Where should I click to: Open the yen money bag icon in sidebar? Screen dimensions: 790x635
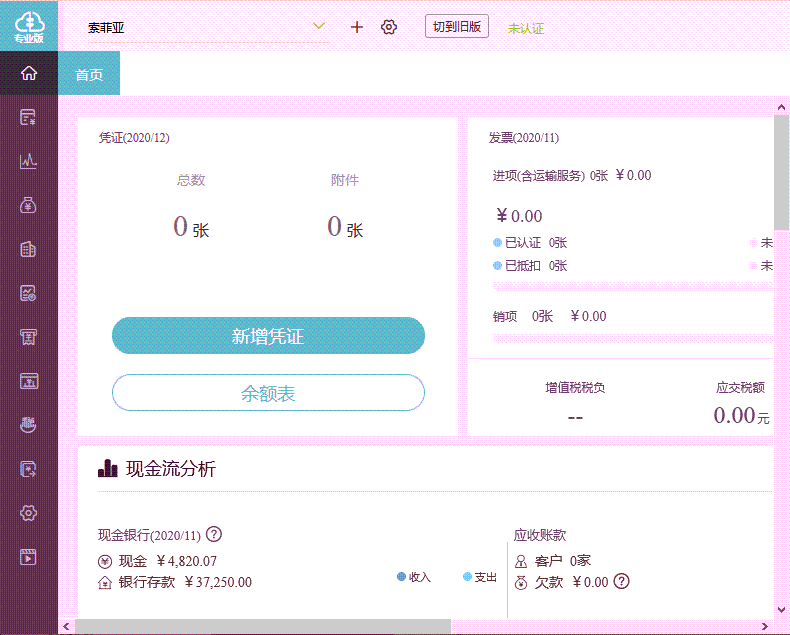tap(28, 205)
